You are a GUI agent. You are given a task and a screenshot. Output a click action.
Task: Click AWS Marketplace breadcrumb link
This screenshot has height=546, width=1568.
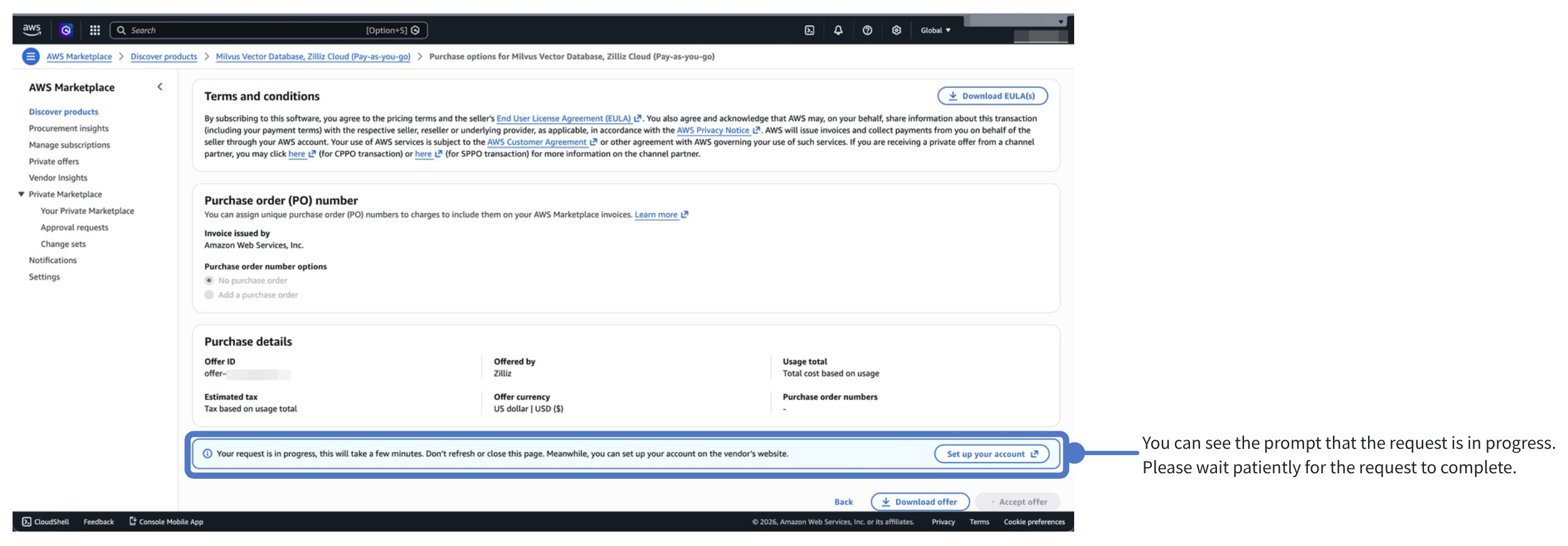[x=79, y=56]
